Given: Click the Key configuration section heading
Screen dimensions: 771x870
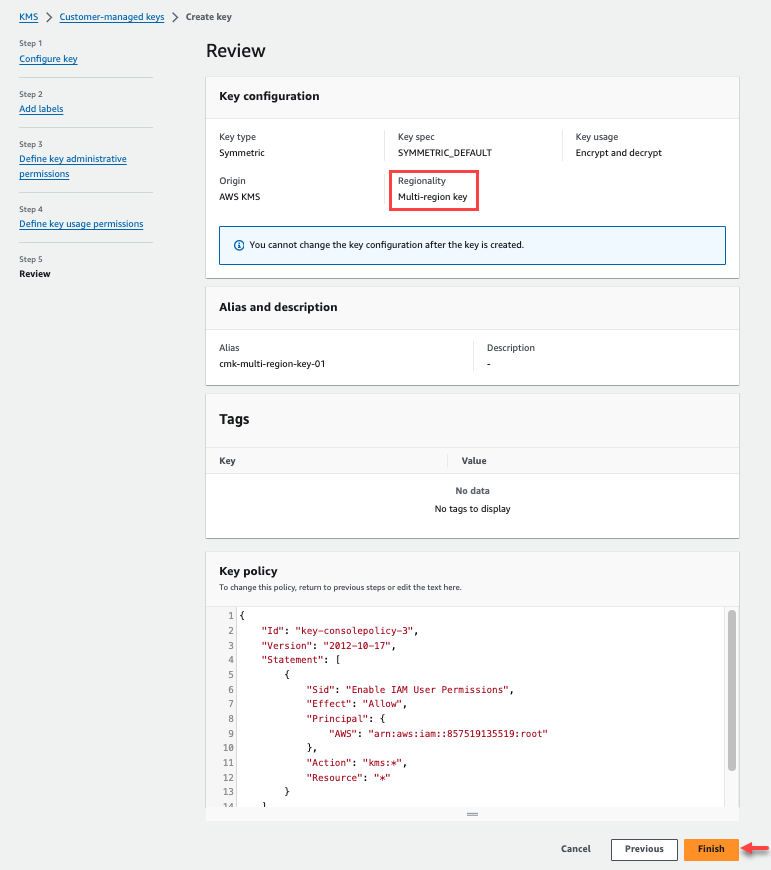Looking at the screenshot, I should (x=269, y=96).
